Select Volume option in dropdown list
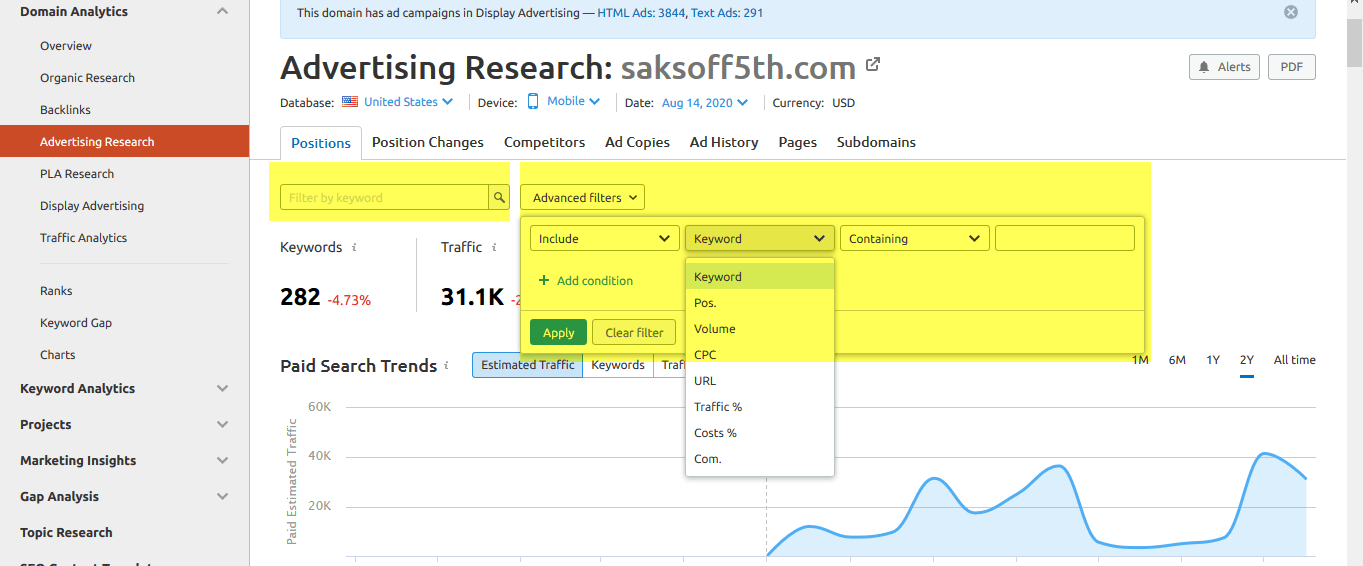 click(x=759, y=329)
